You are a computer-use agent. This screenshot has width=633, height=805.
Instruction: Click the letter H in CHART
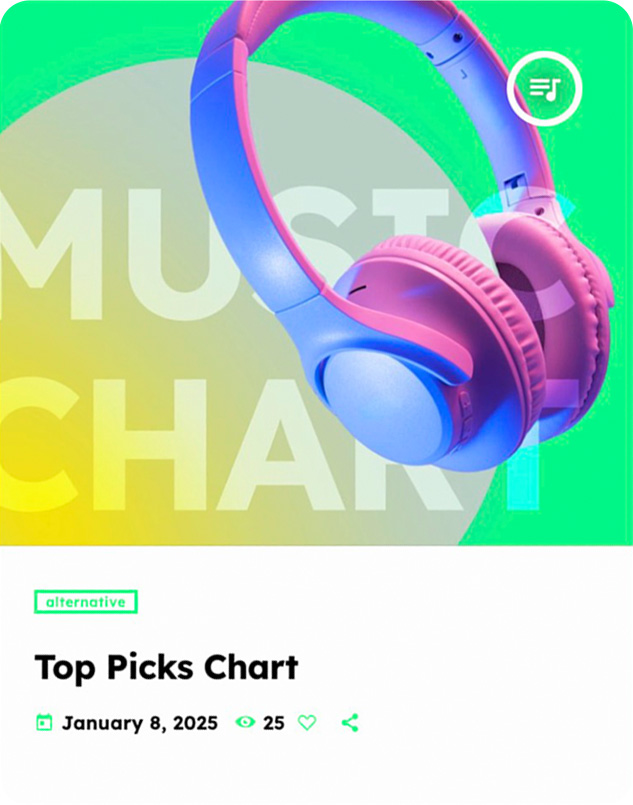pos(149,444)
